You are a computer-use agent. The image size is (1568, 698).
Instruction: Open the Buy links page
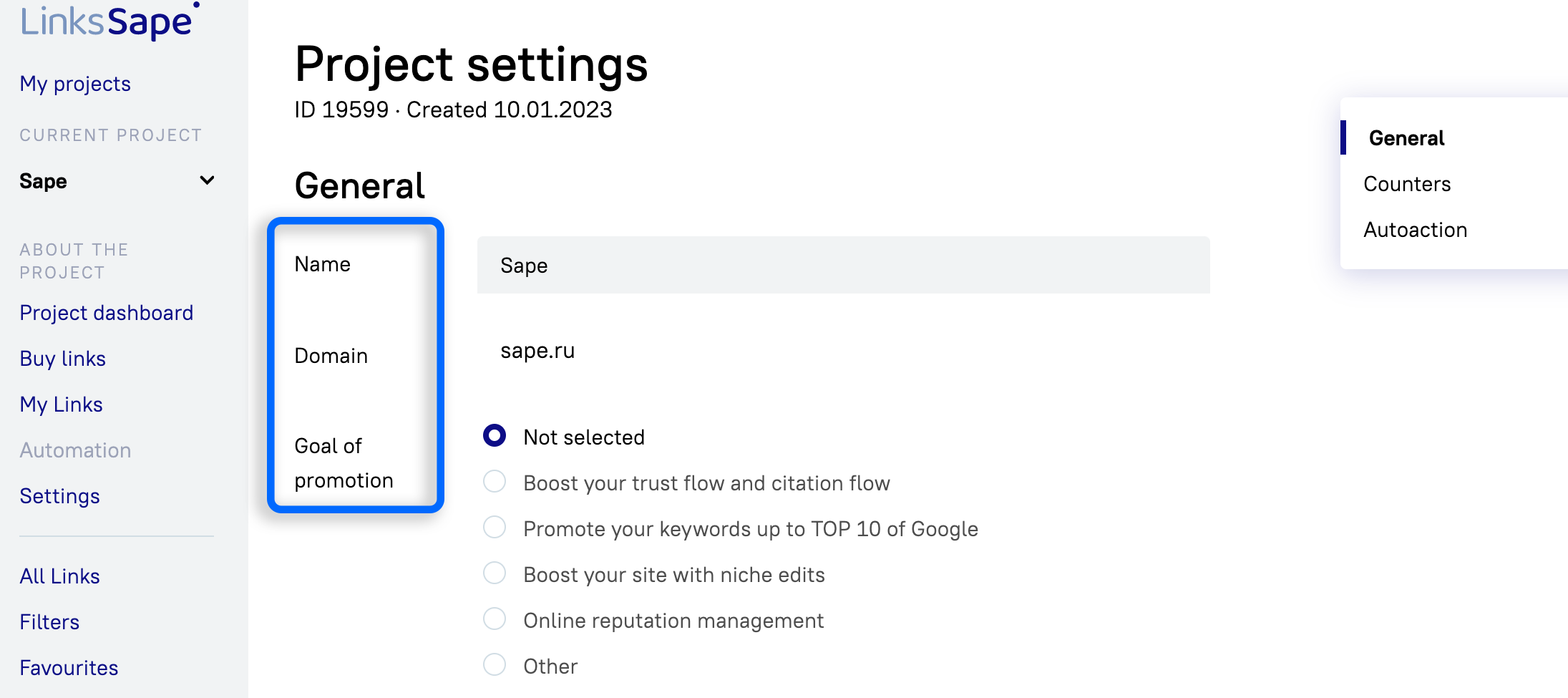coord(63,359)
